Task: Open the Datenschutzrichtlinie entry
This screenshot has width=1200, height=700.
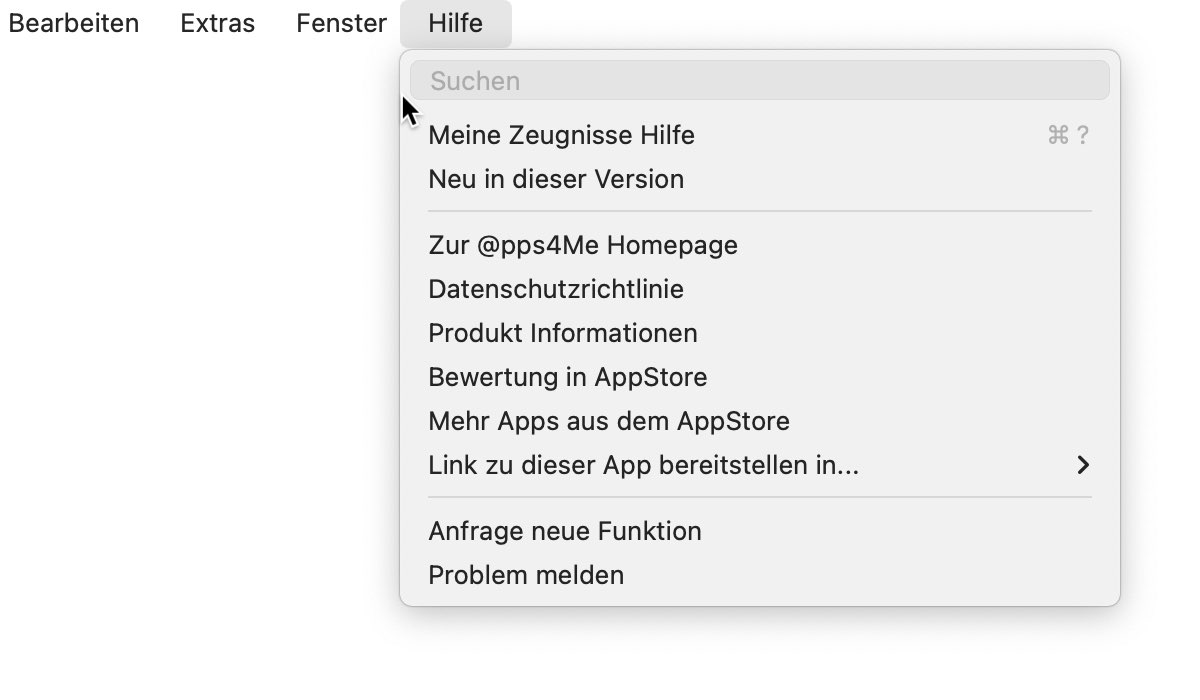Action: click(760, 289)
